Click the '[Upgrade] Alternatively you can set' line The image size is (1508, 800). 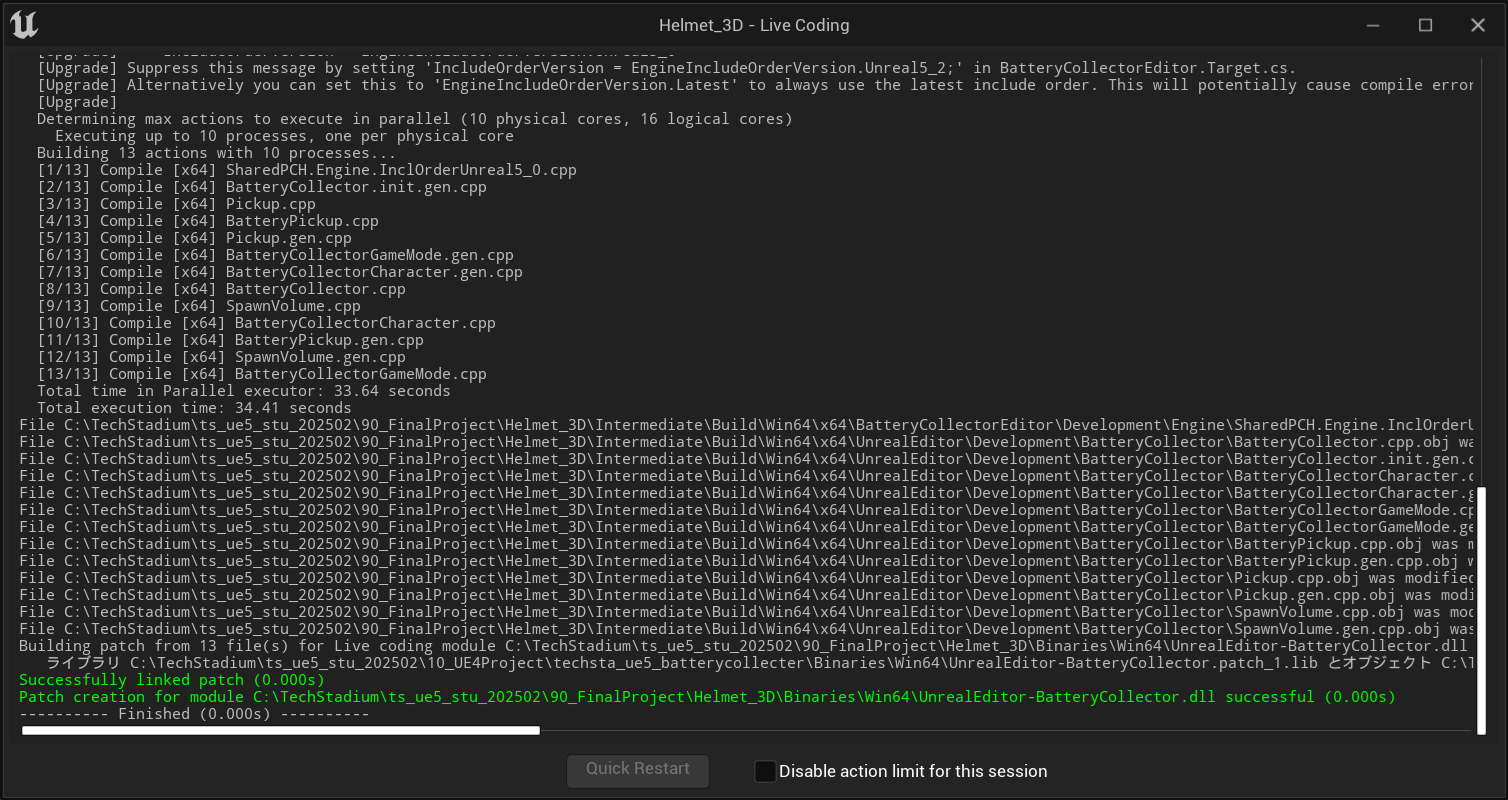tap(755, 85)
